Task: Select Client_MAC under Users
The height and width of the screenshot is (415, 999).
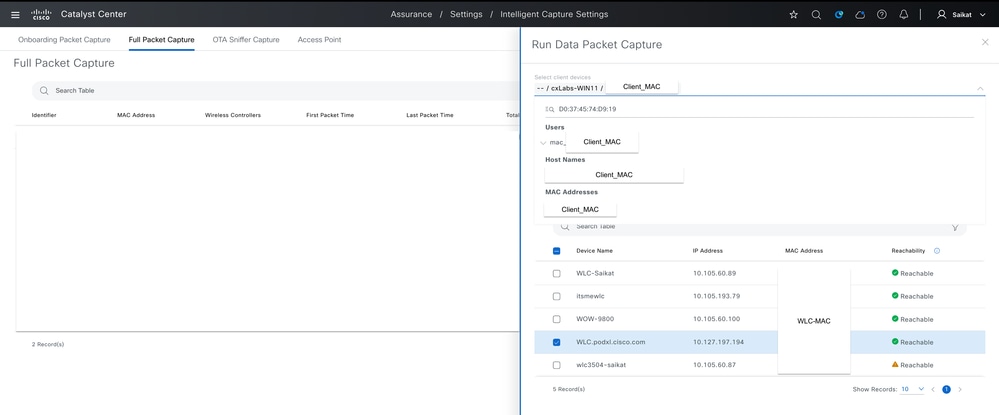Action: (x=602, y=142)
